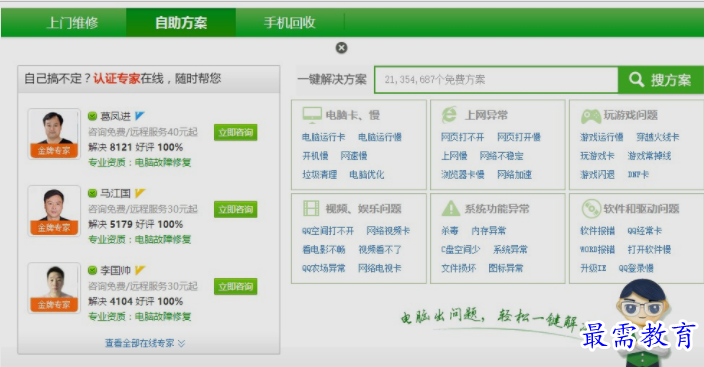Open the 手机回收 tab

tap(290, 22)
